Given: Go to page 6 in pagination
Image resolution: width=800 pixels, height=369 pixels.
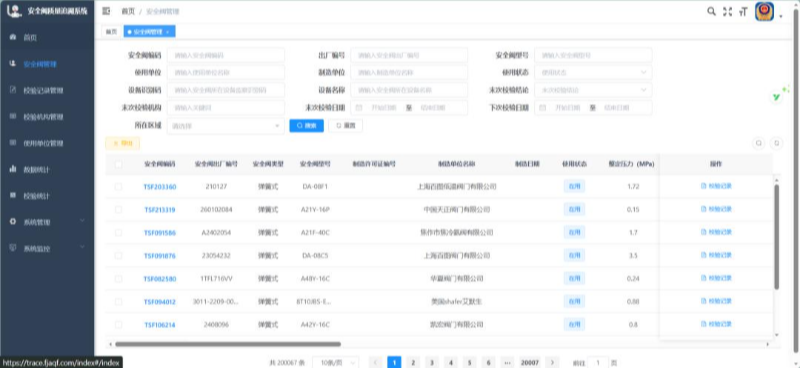Looking at the screenshot, I should pyautogui.click(x=488, y=362).
